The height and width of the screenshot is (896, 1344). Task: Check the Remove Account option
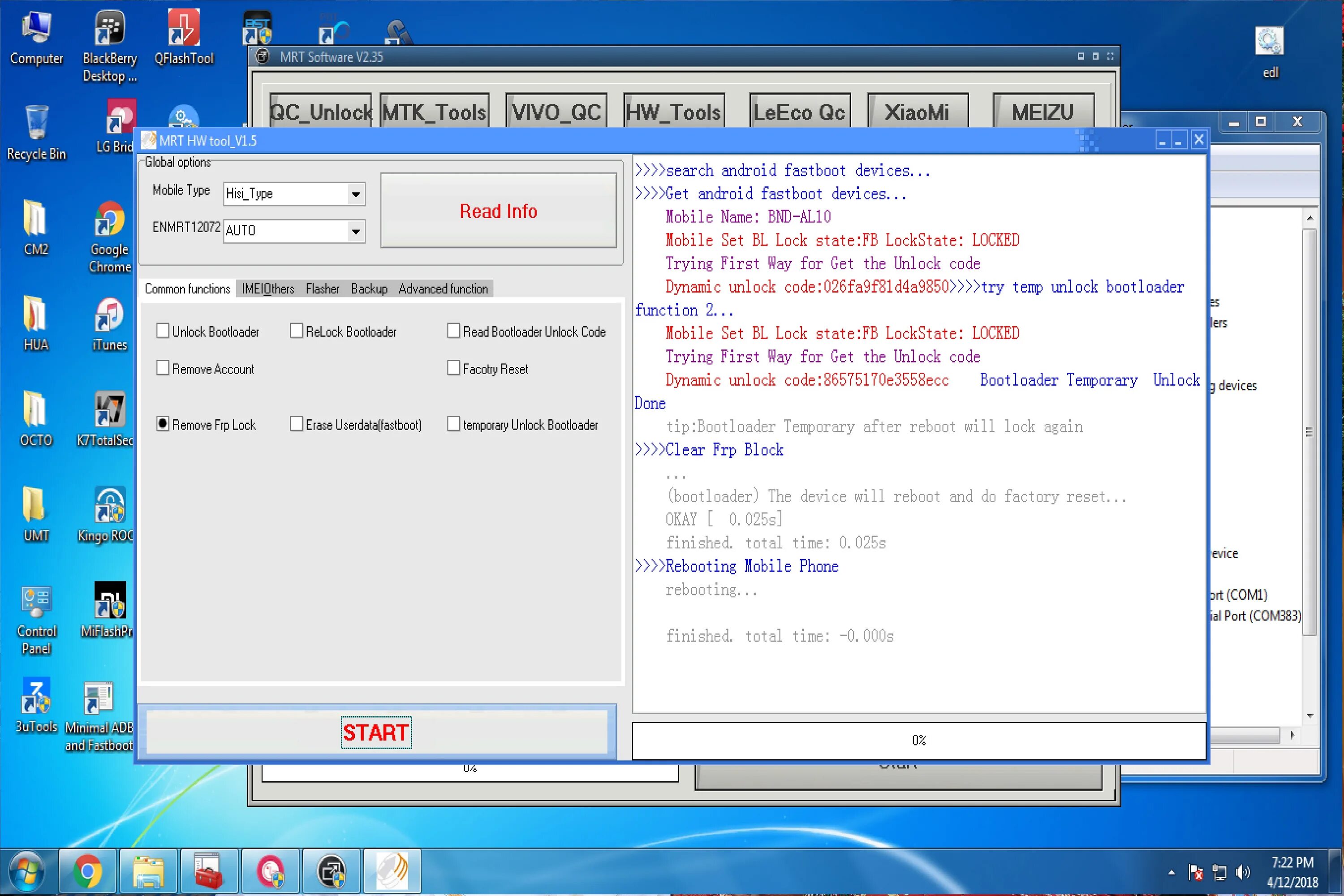coord(163,368)
